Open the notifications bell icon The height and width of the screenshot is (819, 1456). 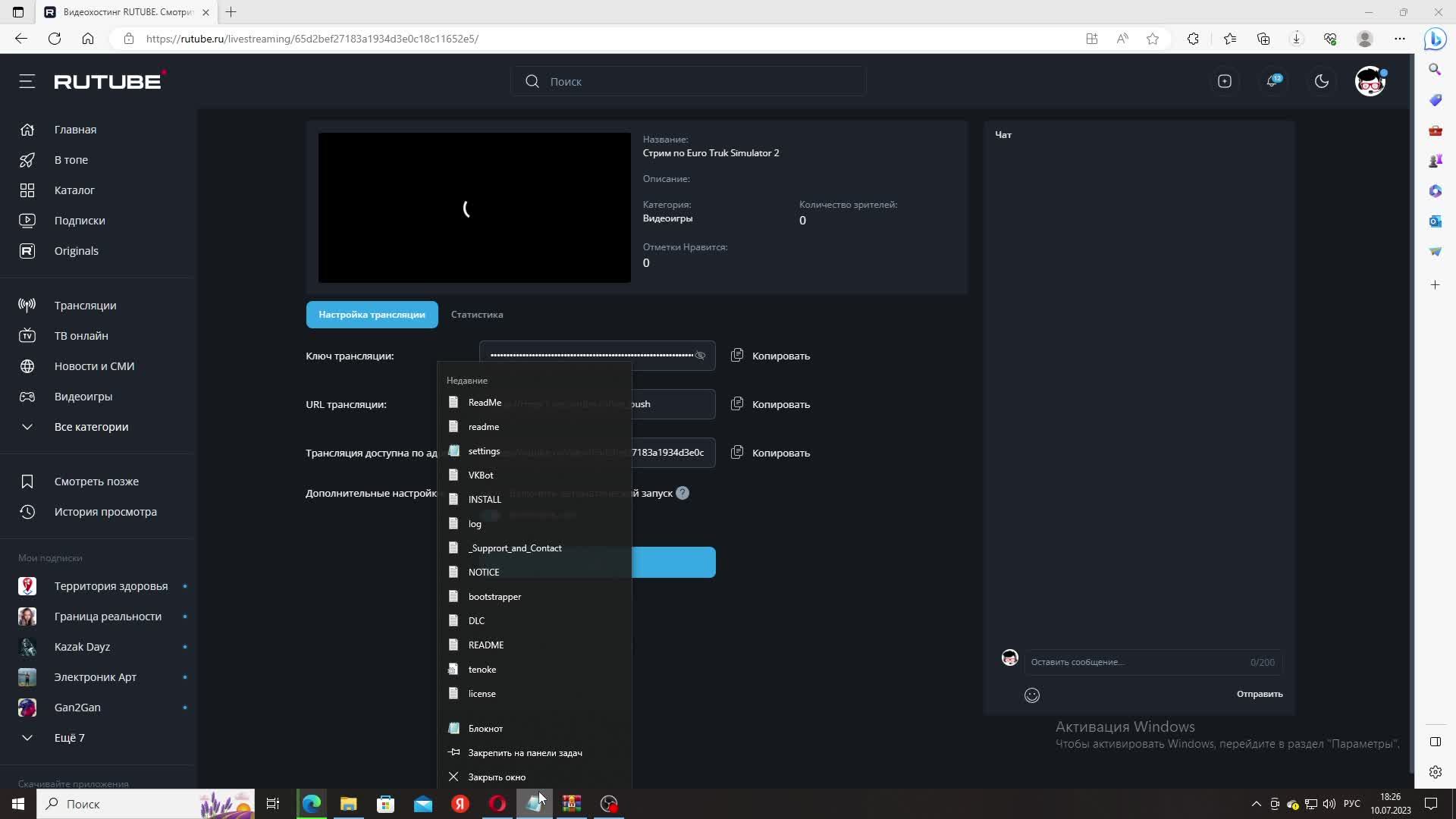pos(1272,81)
